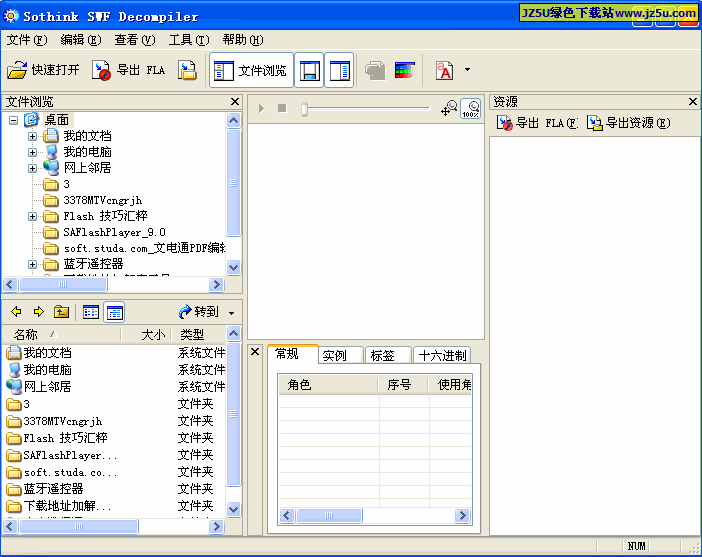Click the grayed multi-file toolbar icon
The width and height of the screenshot is (702, 557).
point(375,70)
